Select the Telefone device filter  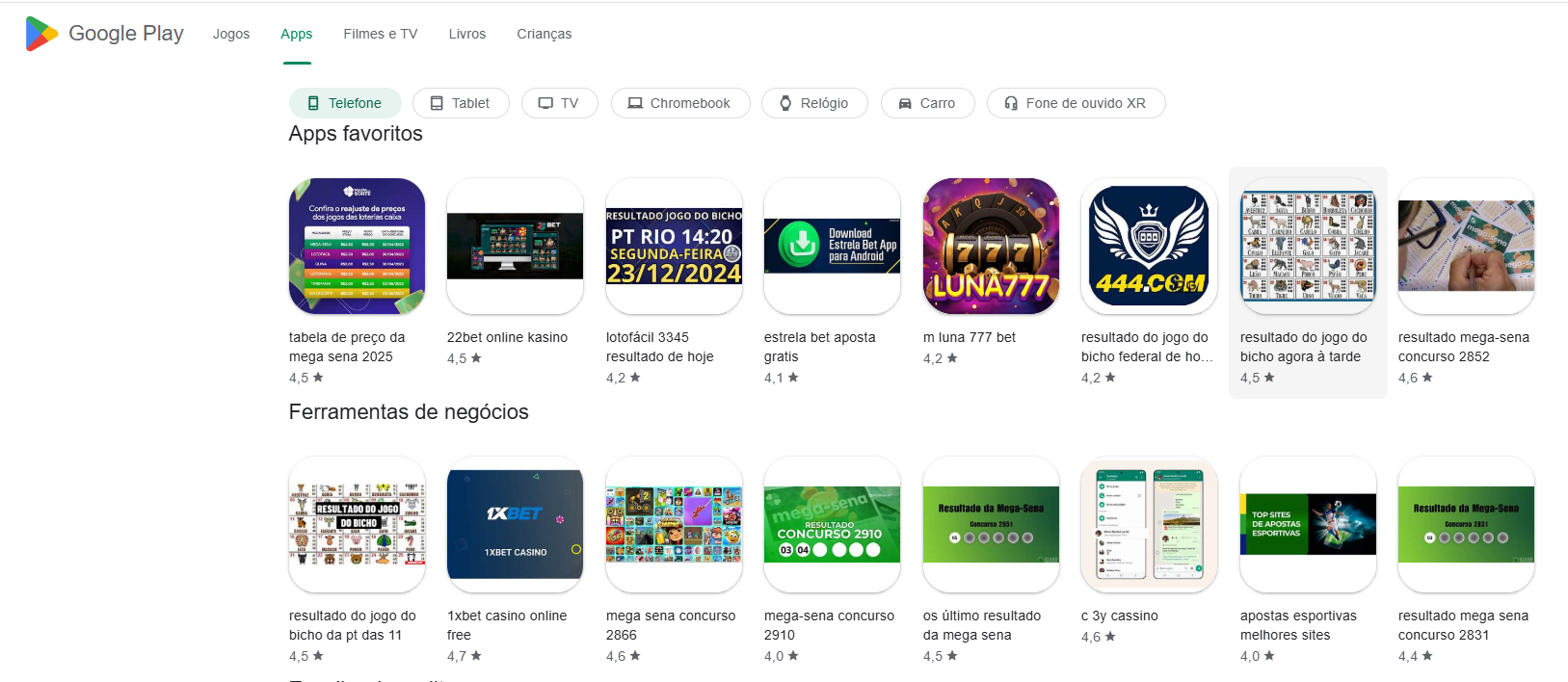click(344, 103)
